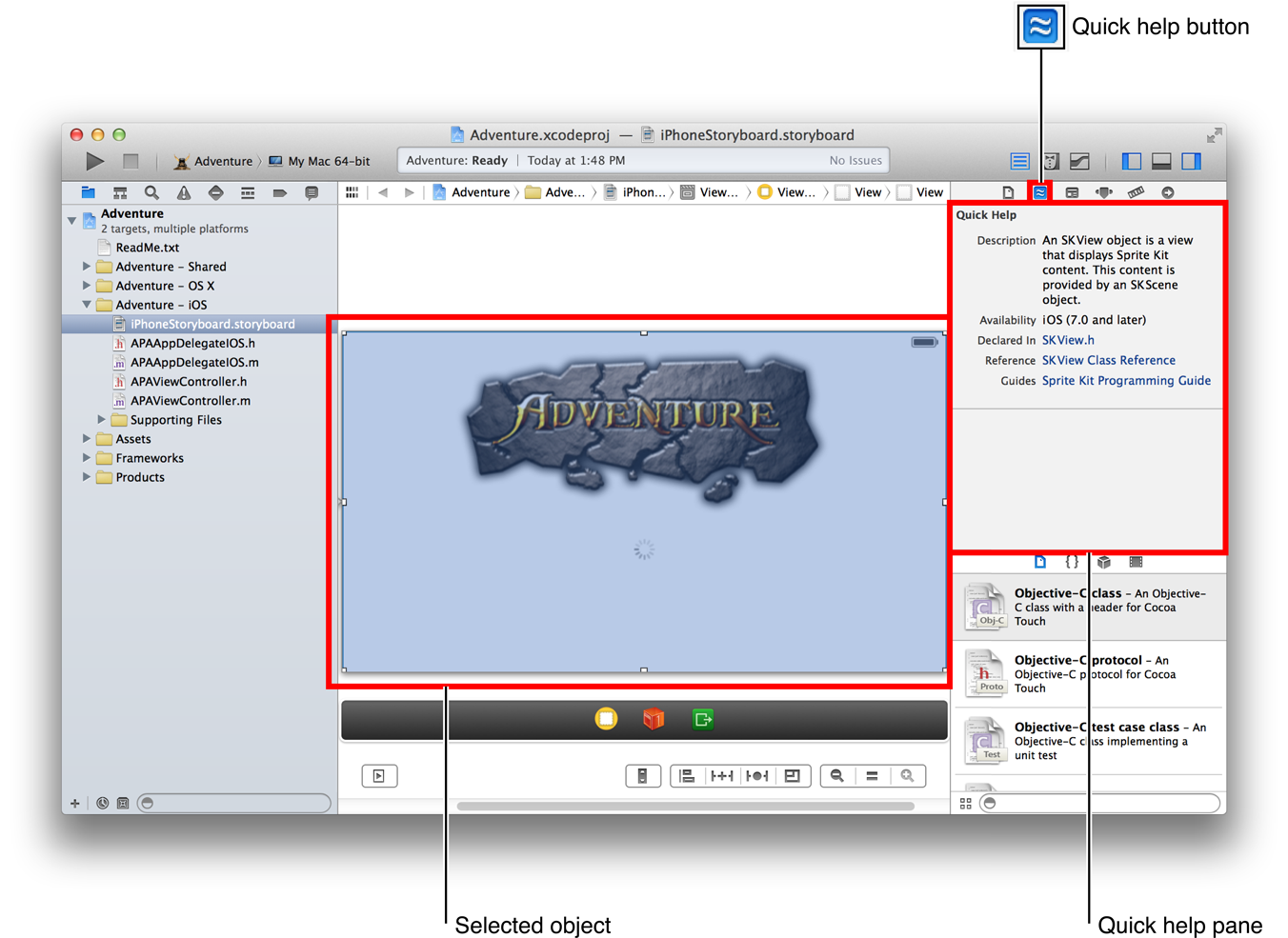Open the related items menu in jump bar

pos(352,192)
